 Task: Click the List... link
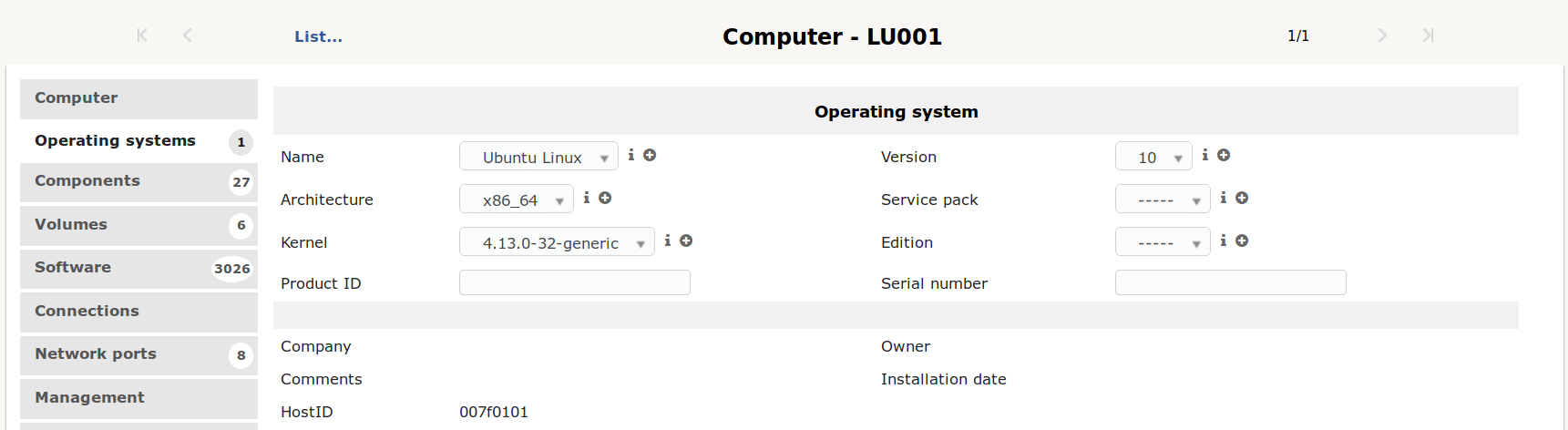(x=318, y=36)
